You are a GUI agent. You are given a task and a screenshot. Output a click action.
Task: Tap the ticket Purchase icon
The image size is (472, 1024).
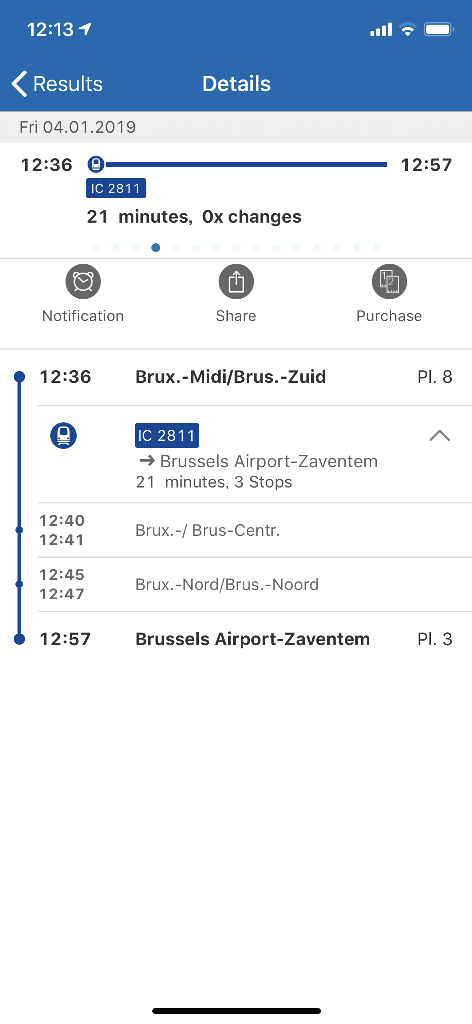pyautogui.click(x=389, y=281)
